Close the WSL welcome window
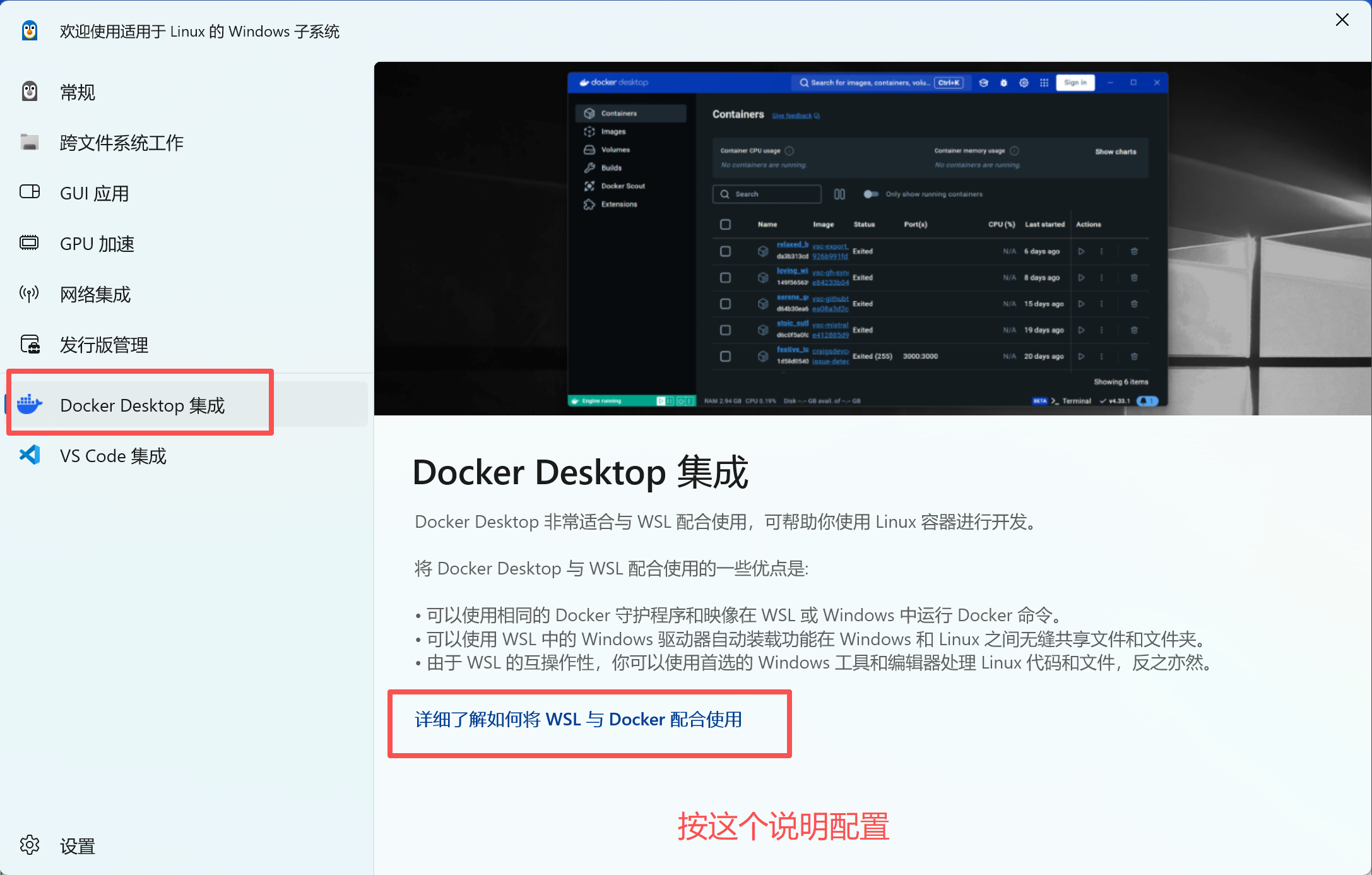1372x875 pixels. coord(1342,20)
